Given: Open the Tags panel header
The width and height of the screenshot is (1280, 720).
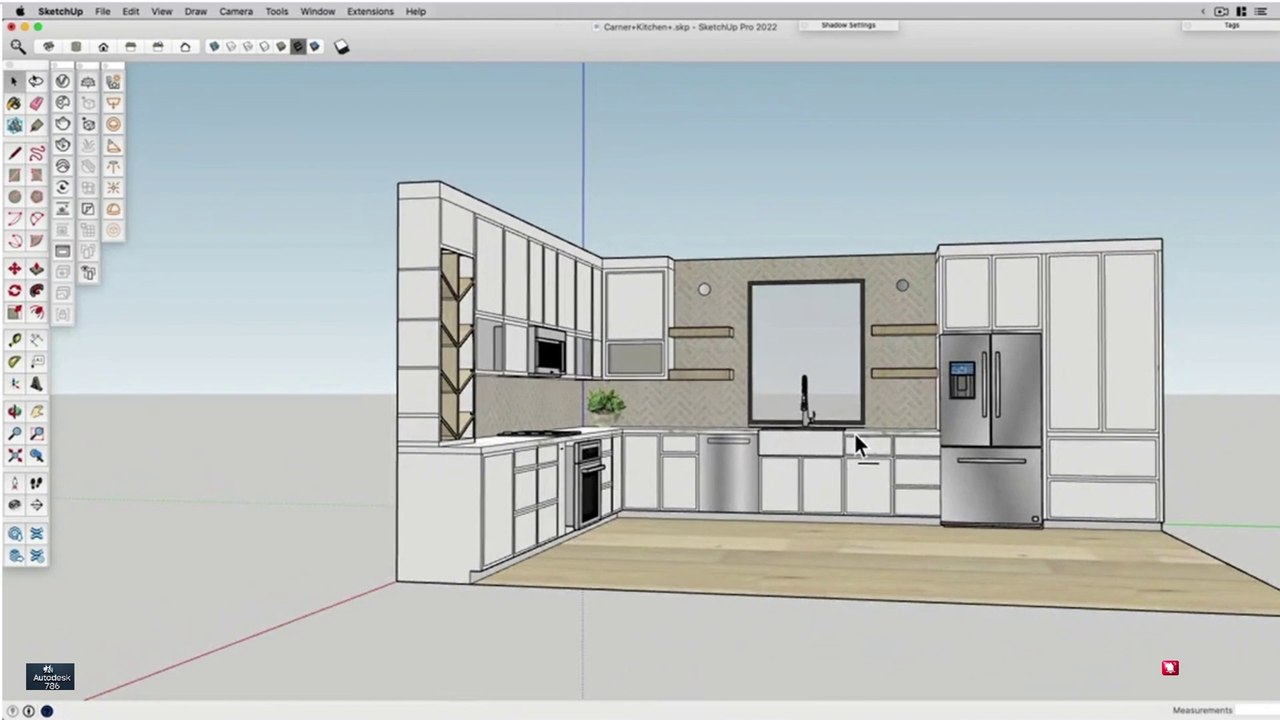Looking at the screenshot, I should 1232,25.
